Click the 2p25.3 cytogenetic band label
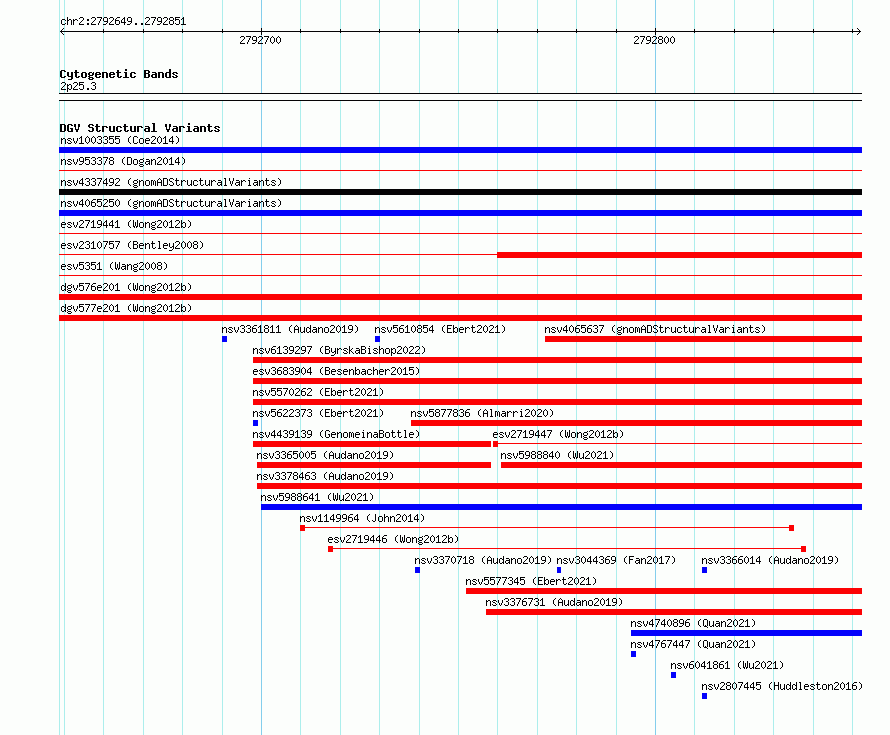 [78, 86]
